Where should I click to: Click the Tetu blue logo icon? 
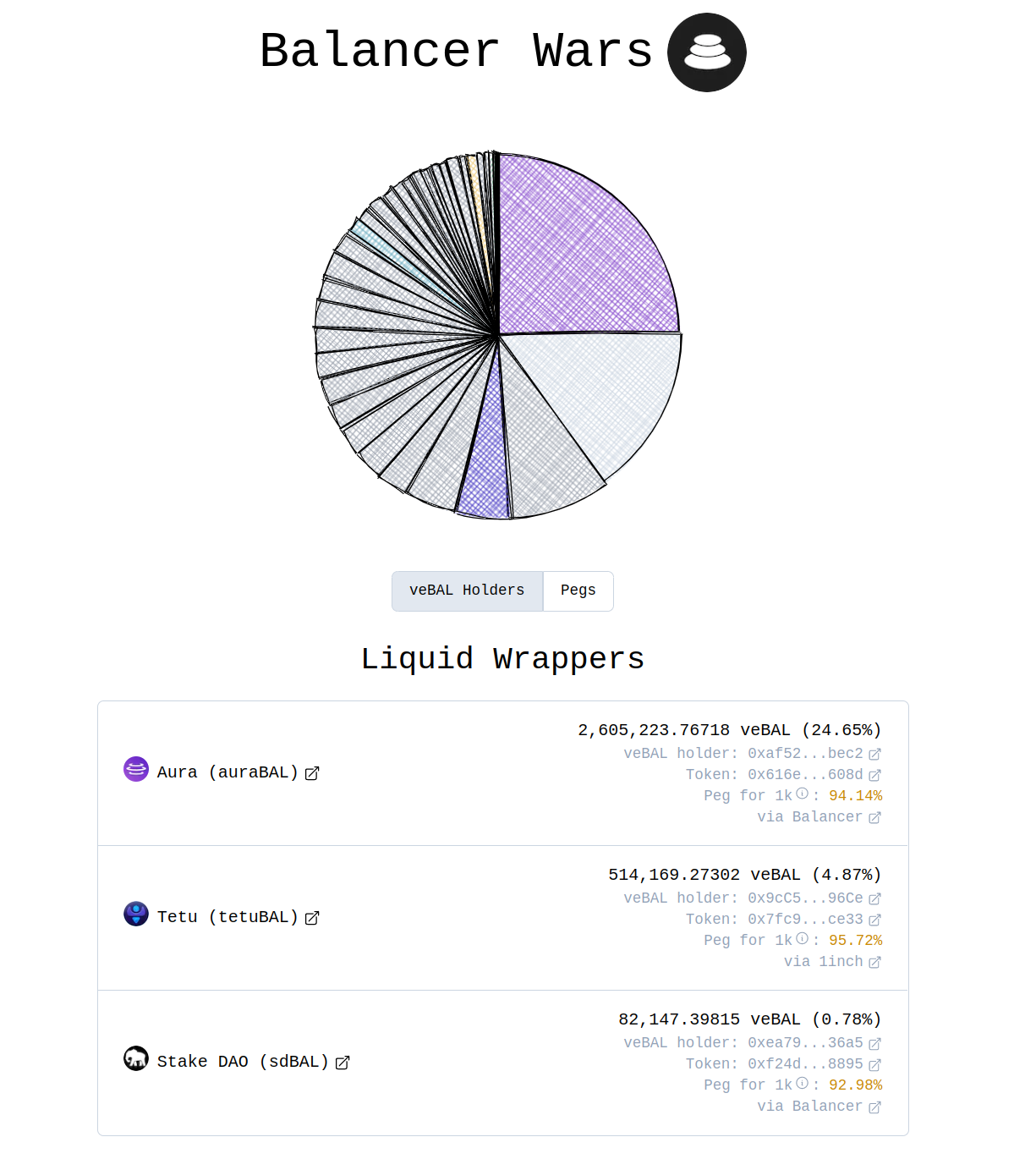tap(136, 914)
